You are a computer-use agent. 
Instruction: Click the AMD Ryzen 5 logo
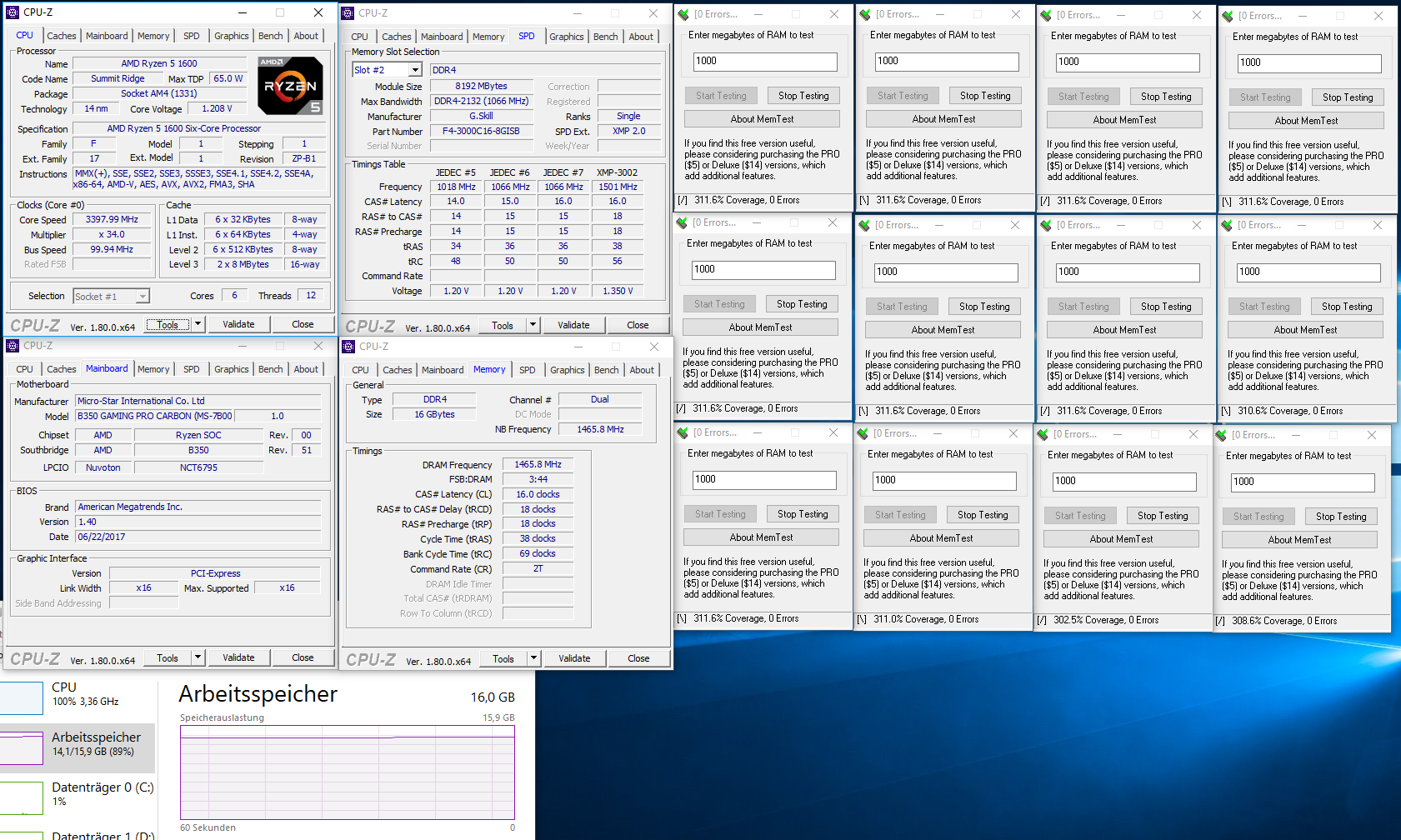[290, 85]
